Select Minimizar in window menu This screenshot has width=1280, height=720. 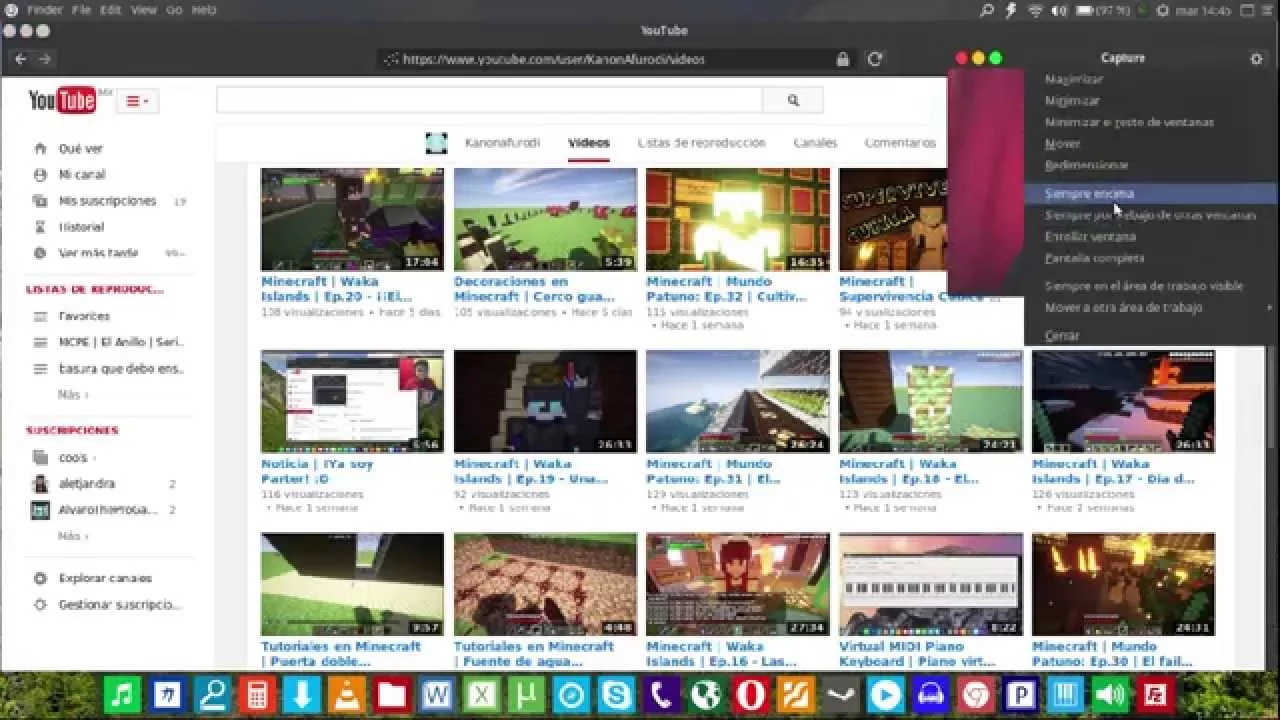pyautogui.click(x=1072, y=101)
